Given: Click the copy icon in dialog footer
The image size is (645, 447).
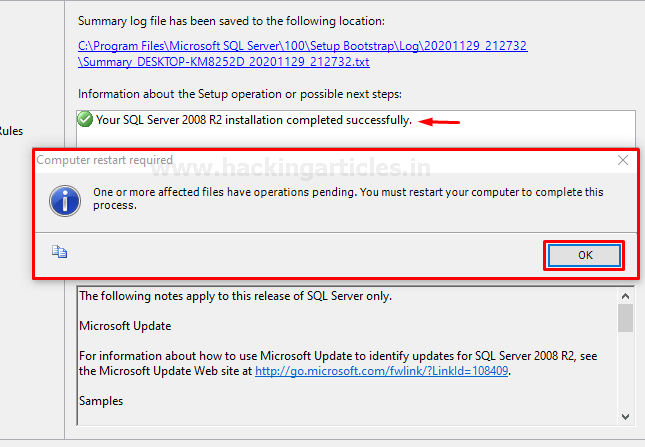Looking at the screenshot, I should (x=60, y=253).
